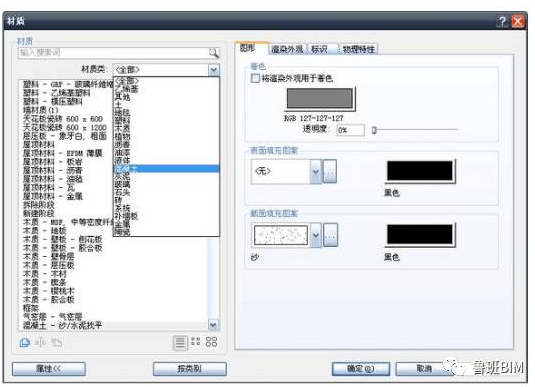Screen dimensions: 535x387
Task: Choose 陶瓷 in the class list
Action: (166, 232)
